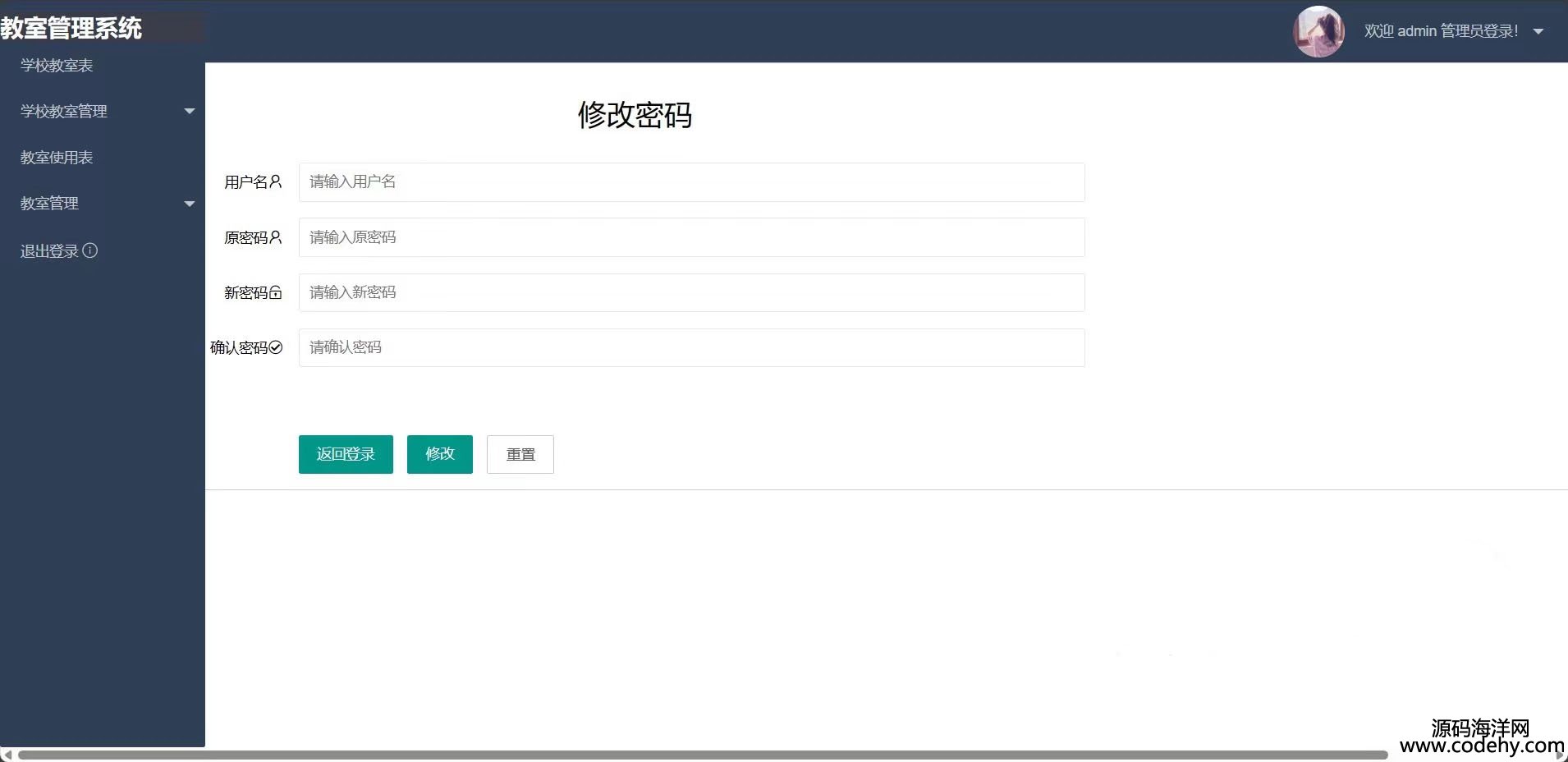1568x762 pixels.
Task: Click the person icon beside 原密码 label
Action: pos(276,237)
